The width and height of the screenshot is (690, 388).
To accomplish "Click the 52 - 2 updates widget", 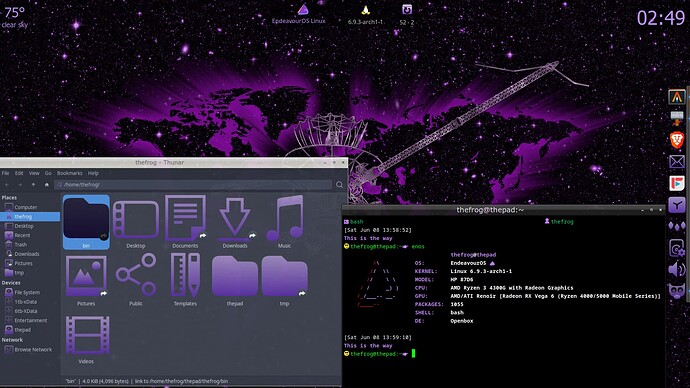I will pos(407,14).
